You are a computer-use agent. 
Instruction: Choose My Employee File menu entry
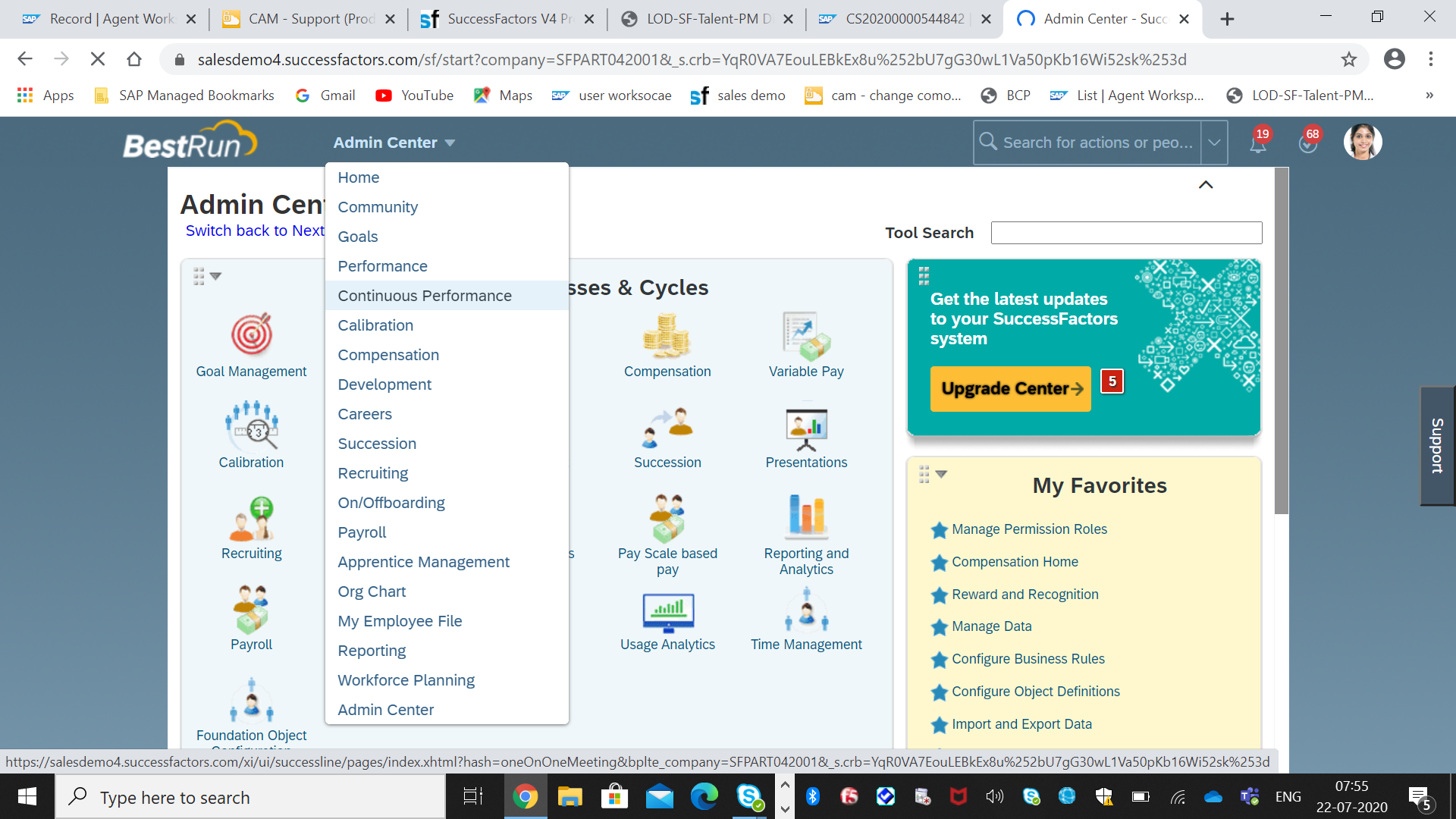pos(447,621)
